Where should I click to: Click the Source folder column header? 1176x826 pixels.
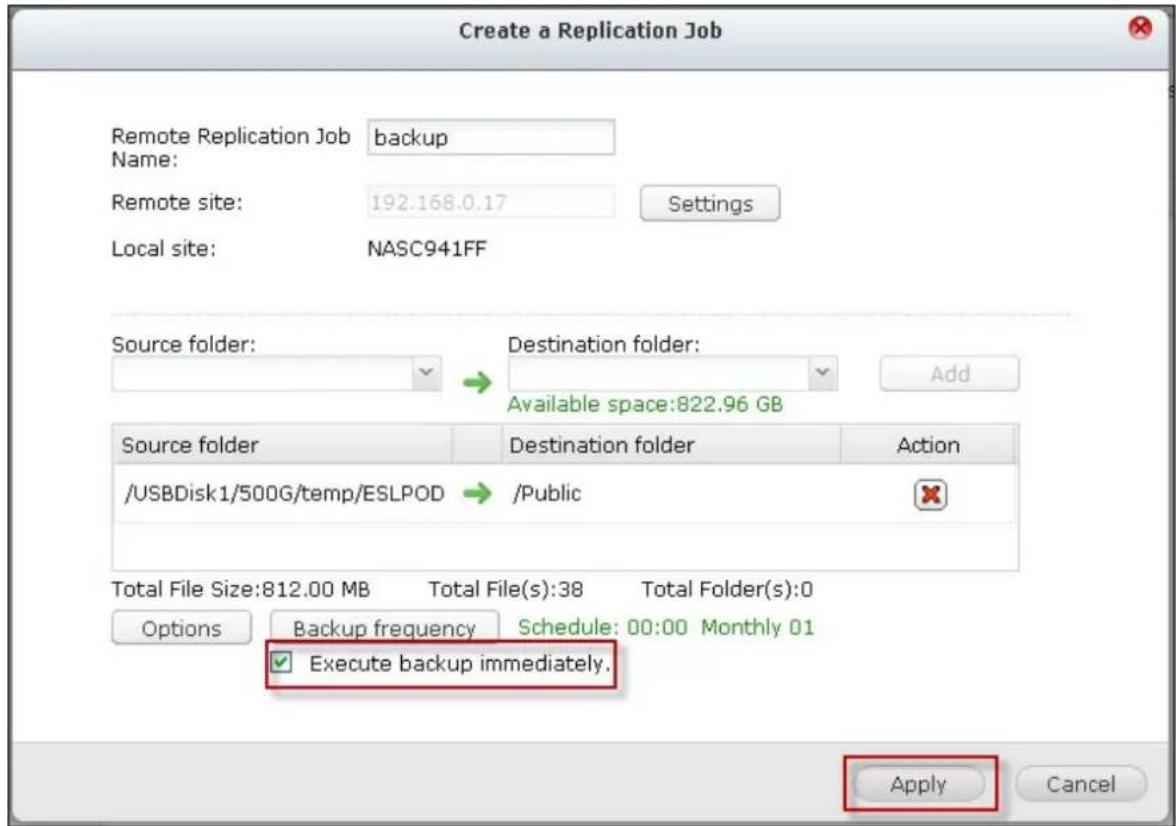283,445
